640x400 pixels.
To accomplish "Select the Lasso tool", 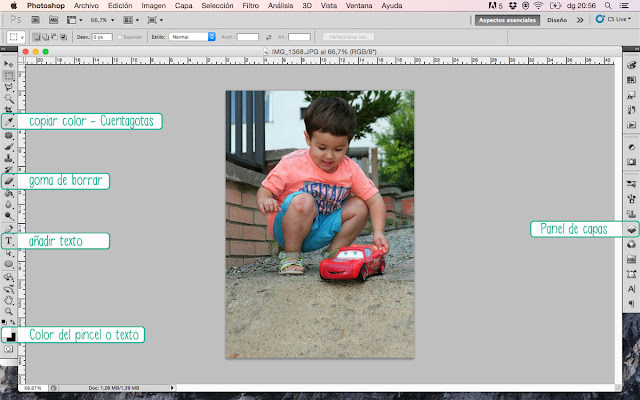I will pyautogui.click(x=9, y=87).
